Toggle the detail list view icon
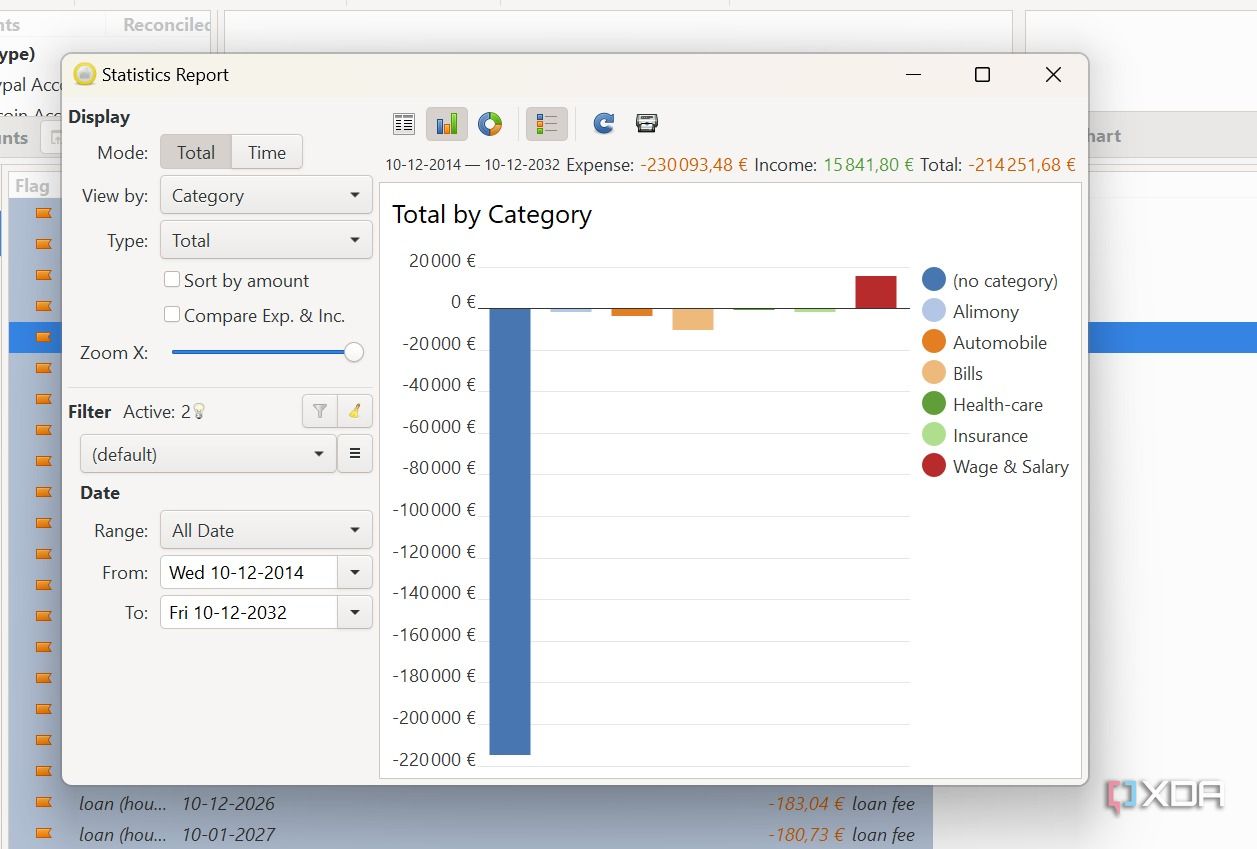The image size is (1257, 849). (x=404, y=124)
